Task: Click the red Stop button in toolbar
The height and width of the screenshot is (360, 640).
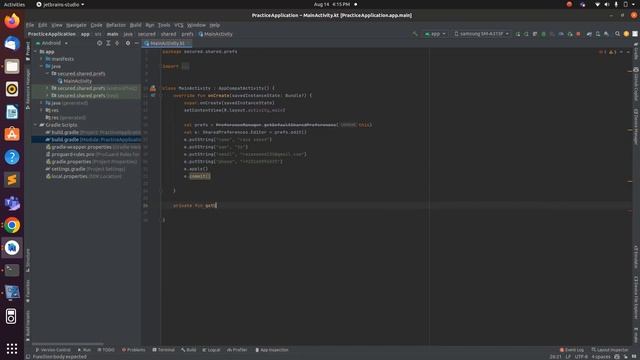Action: pos(578,34)
